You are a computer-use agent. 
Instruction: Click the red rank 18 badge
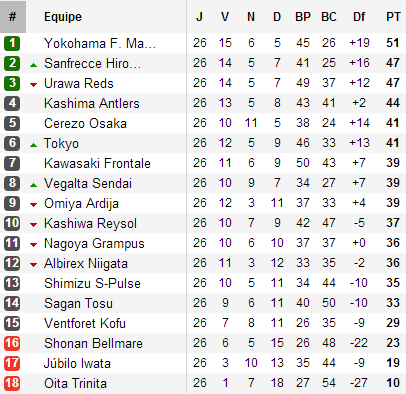click(x=12, y=383)
